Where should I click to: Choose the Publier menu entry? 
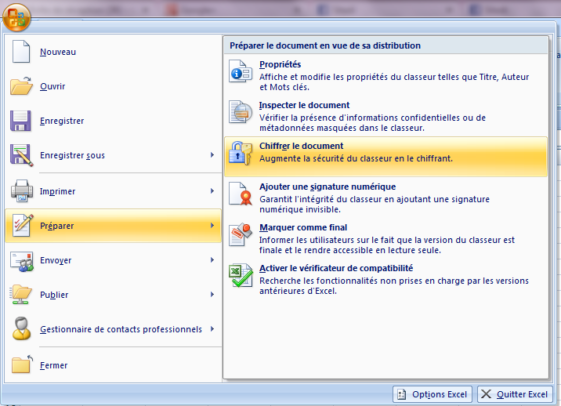[113, 295]
